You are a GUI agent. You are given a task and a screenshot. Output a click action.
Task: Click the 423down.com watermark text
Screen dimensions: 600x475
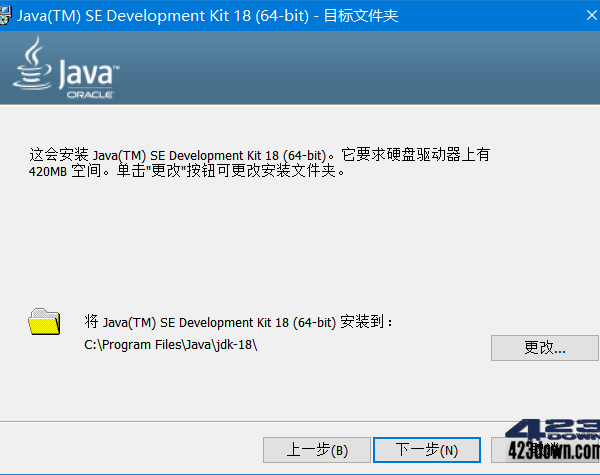552,451
